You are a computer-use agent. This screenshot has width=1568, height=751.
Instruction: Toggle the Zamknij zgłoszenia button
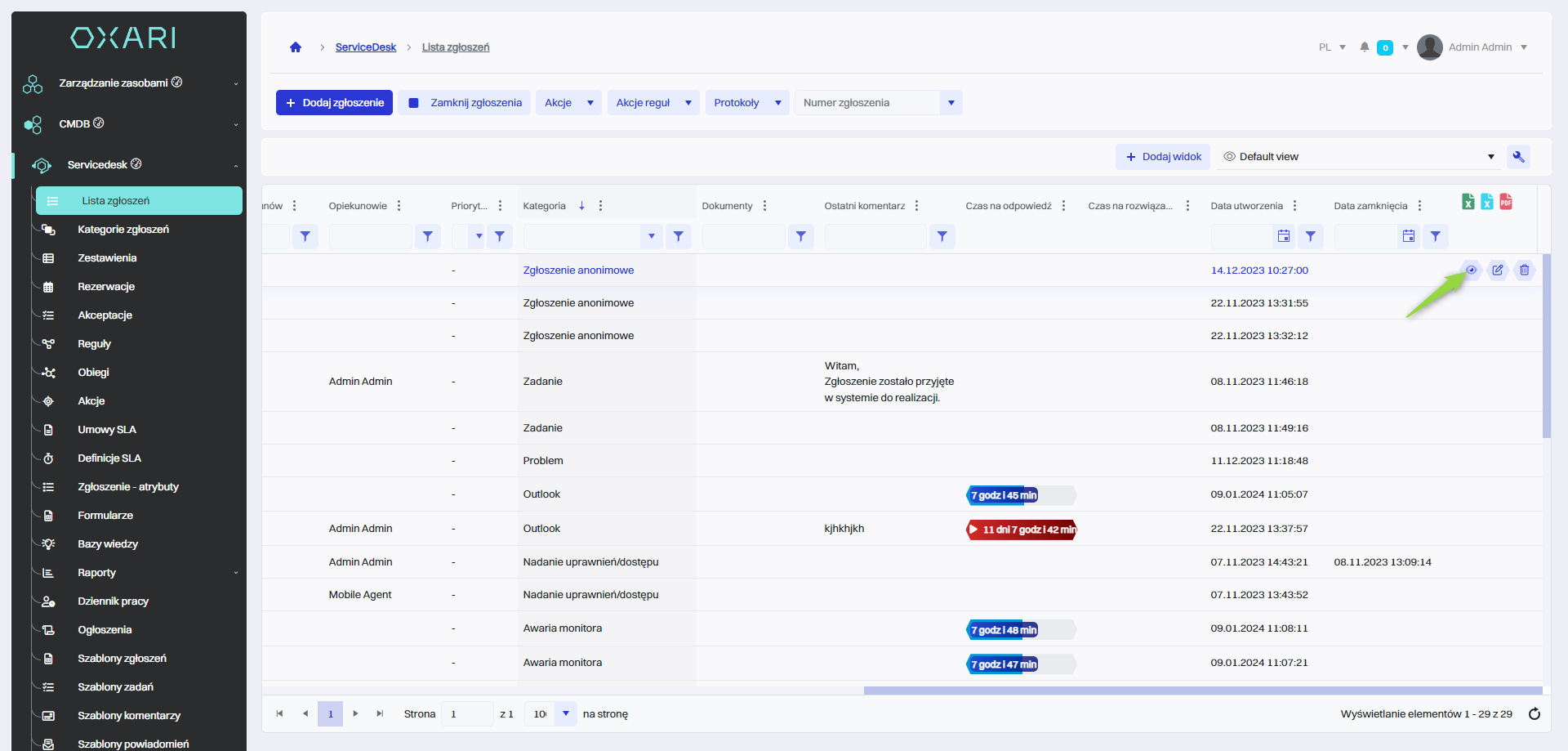click(465, 103)
